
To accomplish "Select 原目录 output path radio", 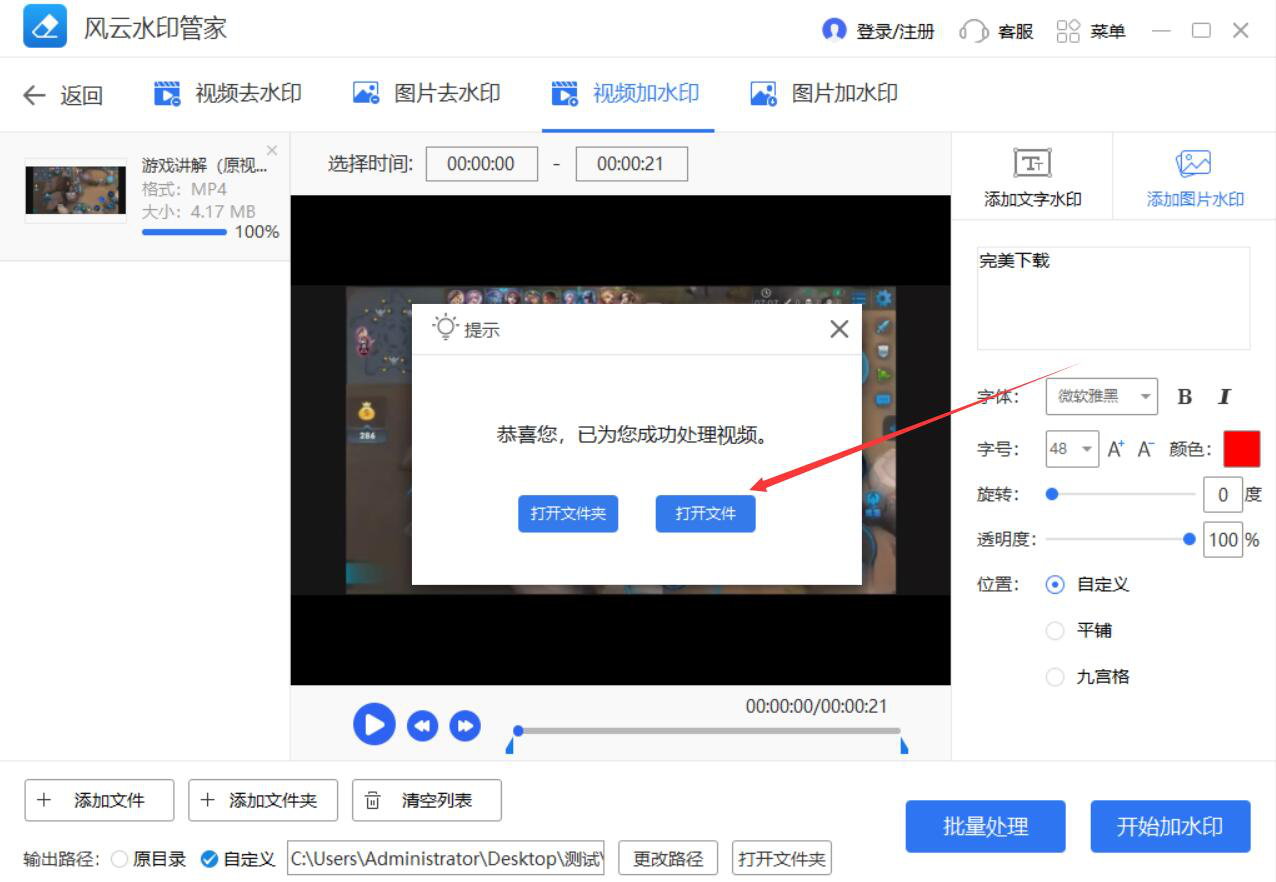I will point(119,859).
